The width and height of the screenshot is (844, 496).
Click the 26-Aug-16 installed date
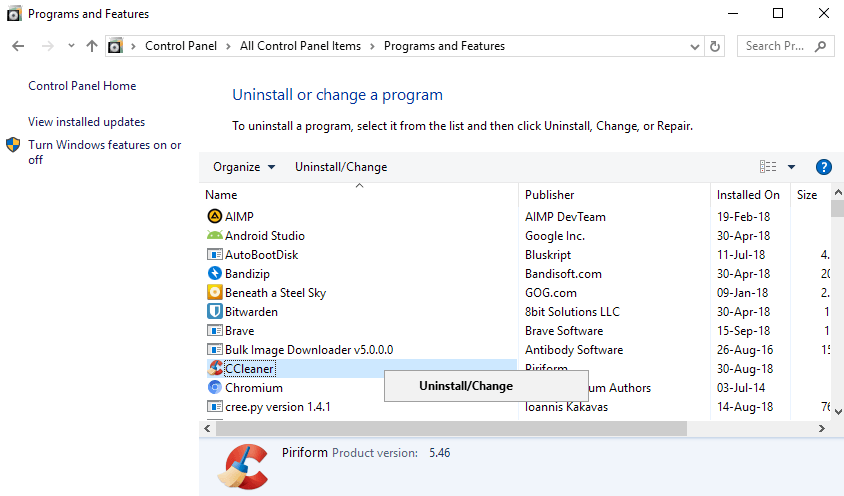pos(745,350)
